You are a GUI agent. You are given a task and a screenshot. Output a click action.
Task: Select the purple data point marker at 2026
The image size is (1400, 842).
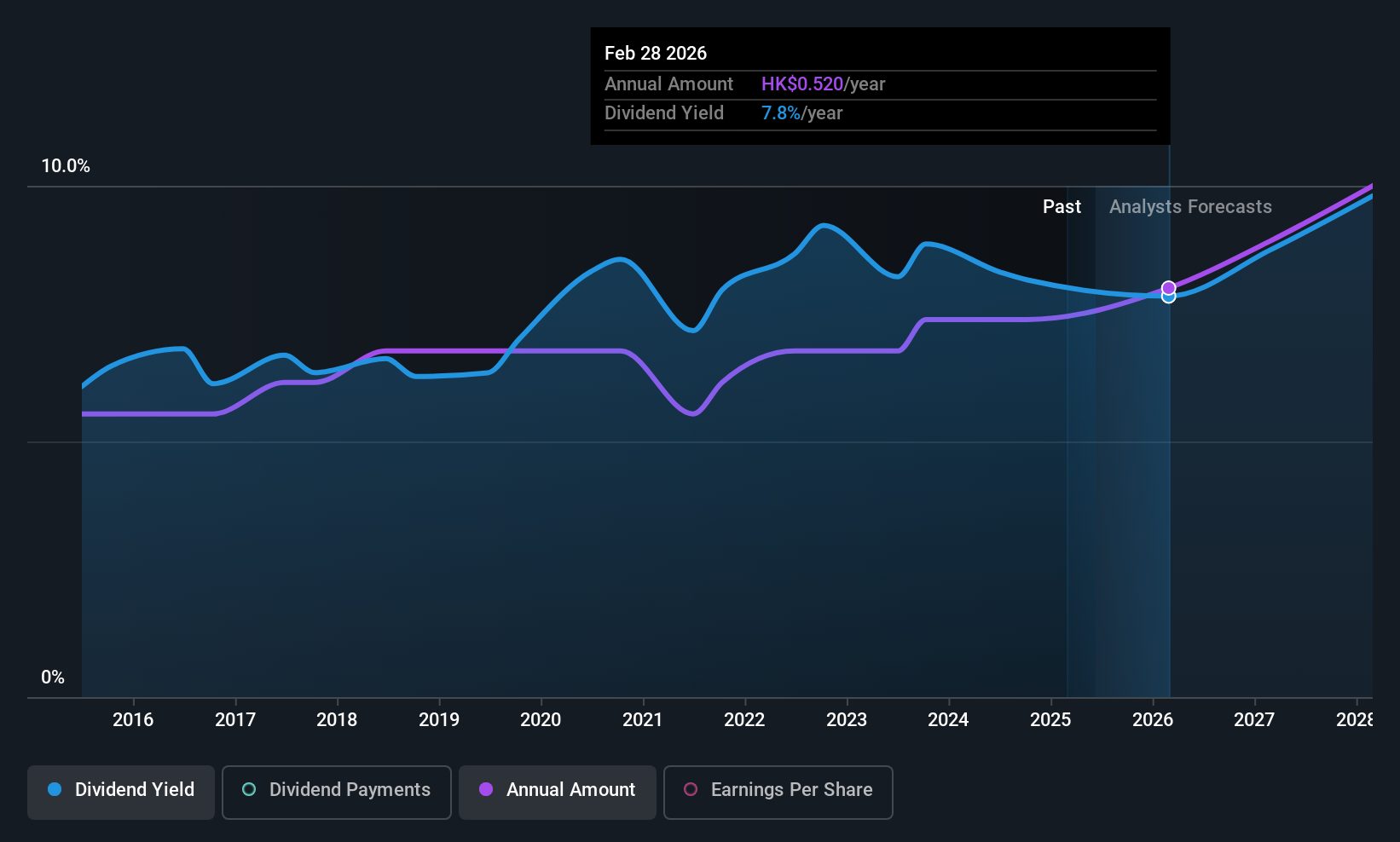click(x=1169, y=288)
